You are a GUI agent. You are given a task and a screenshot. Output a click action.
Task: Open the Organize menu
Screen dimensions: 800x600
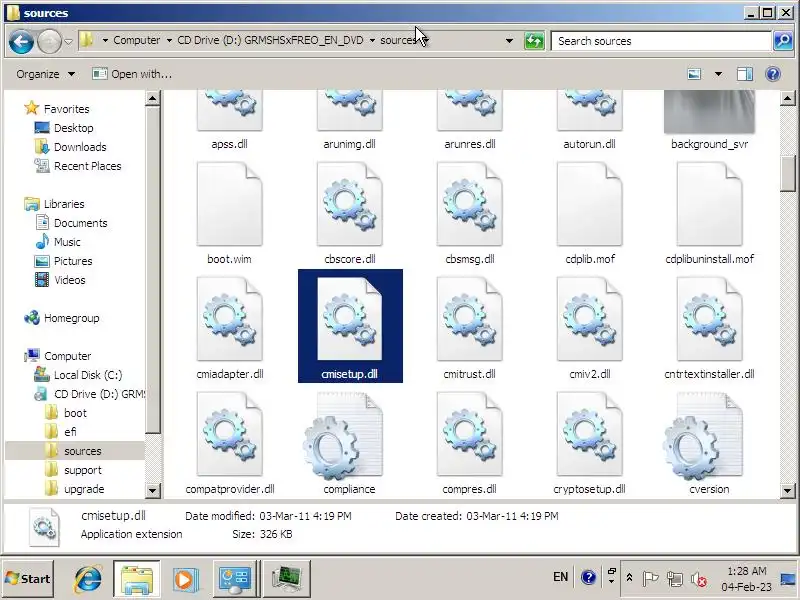coord(45,74)
